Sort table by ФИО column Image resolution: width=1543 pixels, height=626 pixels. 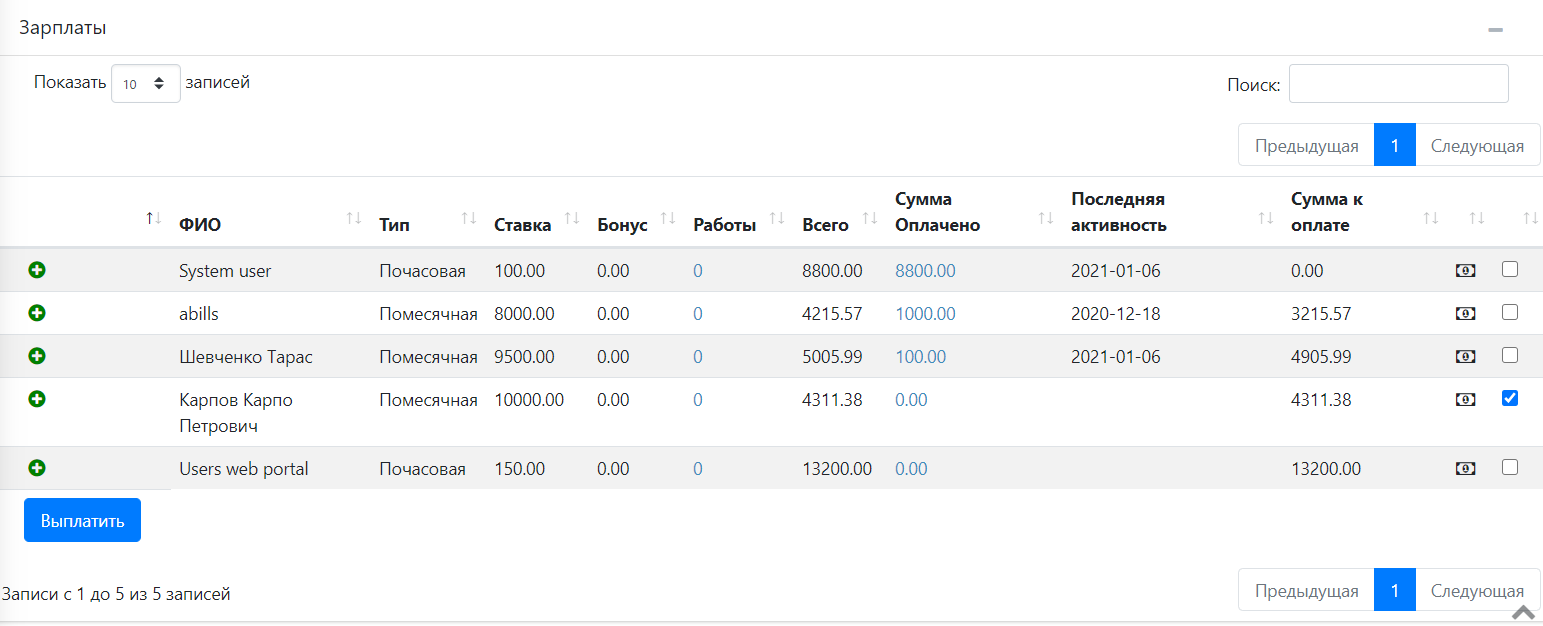click(200, 225)
